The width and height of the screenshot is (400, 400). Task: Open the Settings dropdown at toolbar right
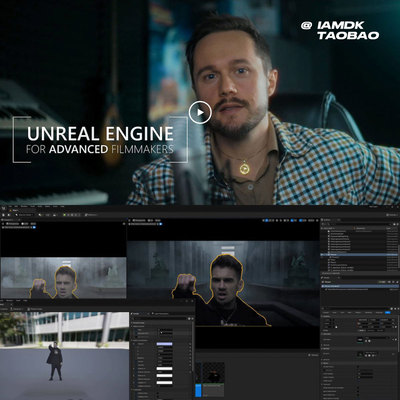391,215
